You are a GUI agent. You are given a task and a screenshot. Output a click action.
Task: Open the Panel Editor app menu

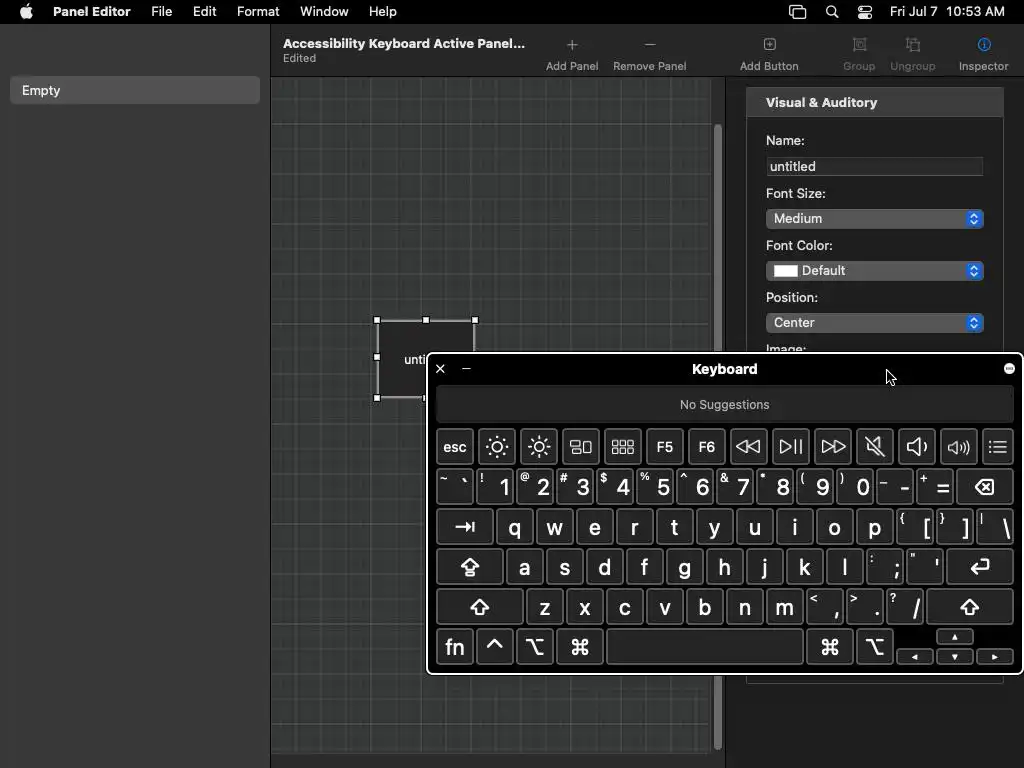tap(91, 12)
